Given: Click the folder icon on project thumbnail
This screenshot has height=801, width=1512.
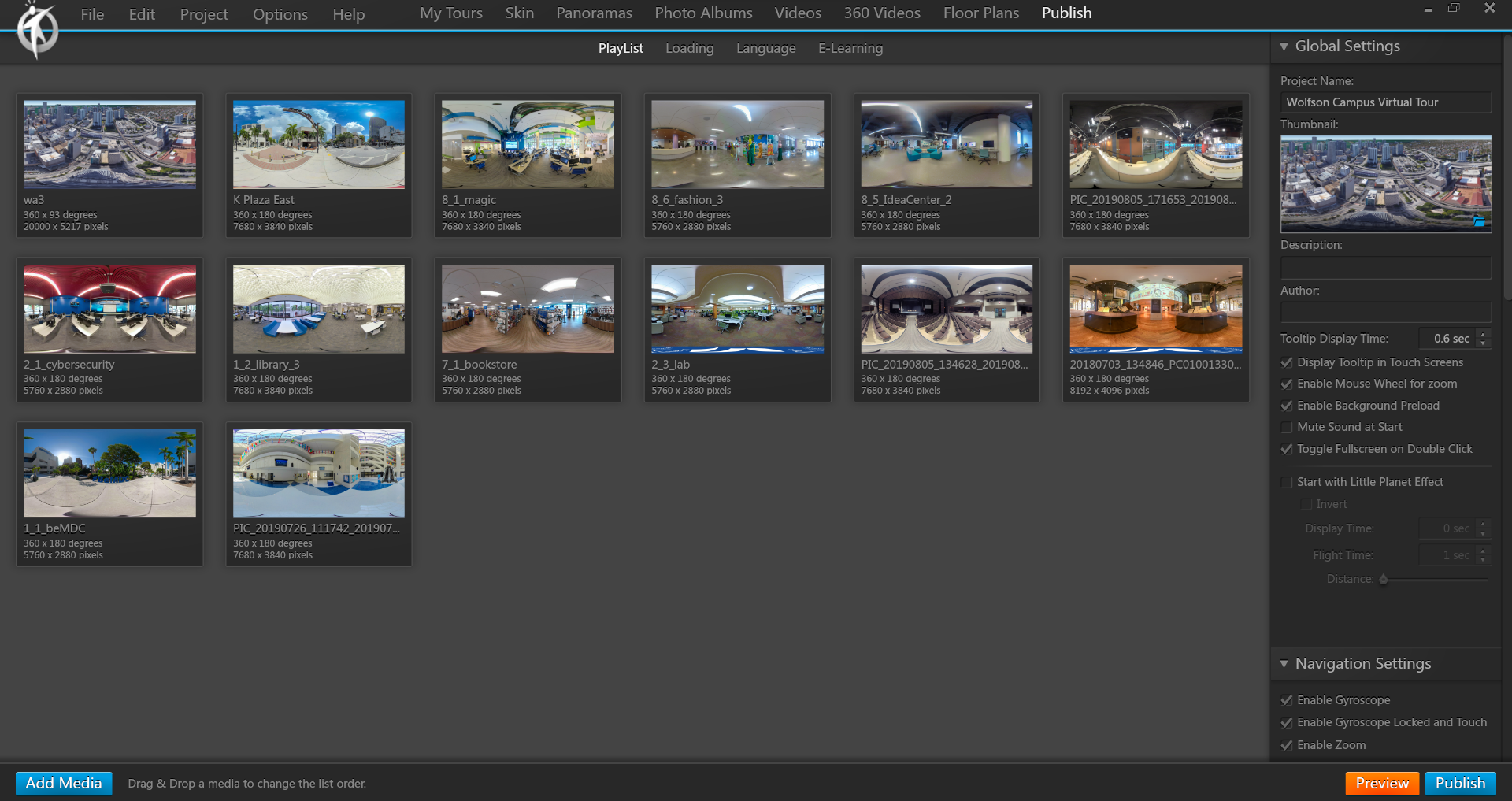Looking at the screenshot, I should coord(1479,222).
